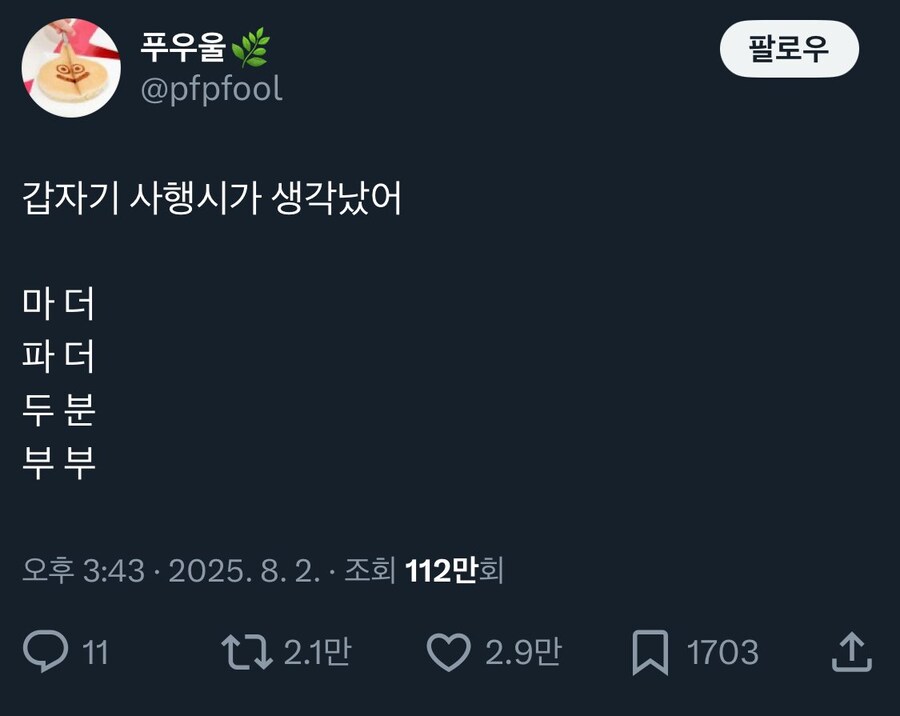The image size is (900, 716).
Task: Click the poem line 마 더
Action: pos(59,304)
